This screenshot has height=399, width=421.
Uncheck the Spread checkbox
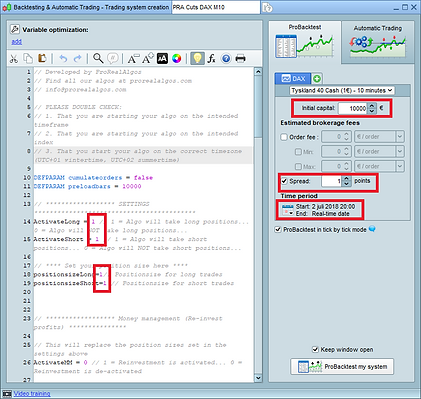pos(284,181)
